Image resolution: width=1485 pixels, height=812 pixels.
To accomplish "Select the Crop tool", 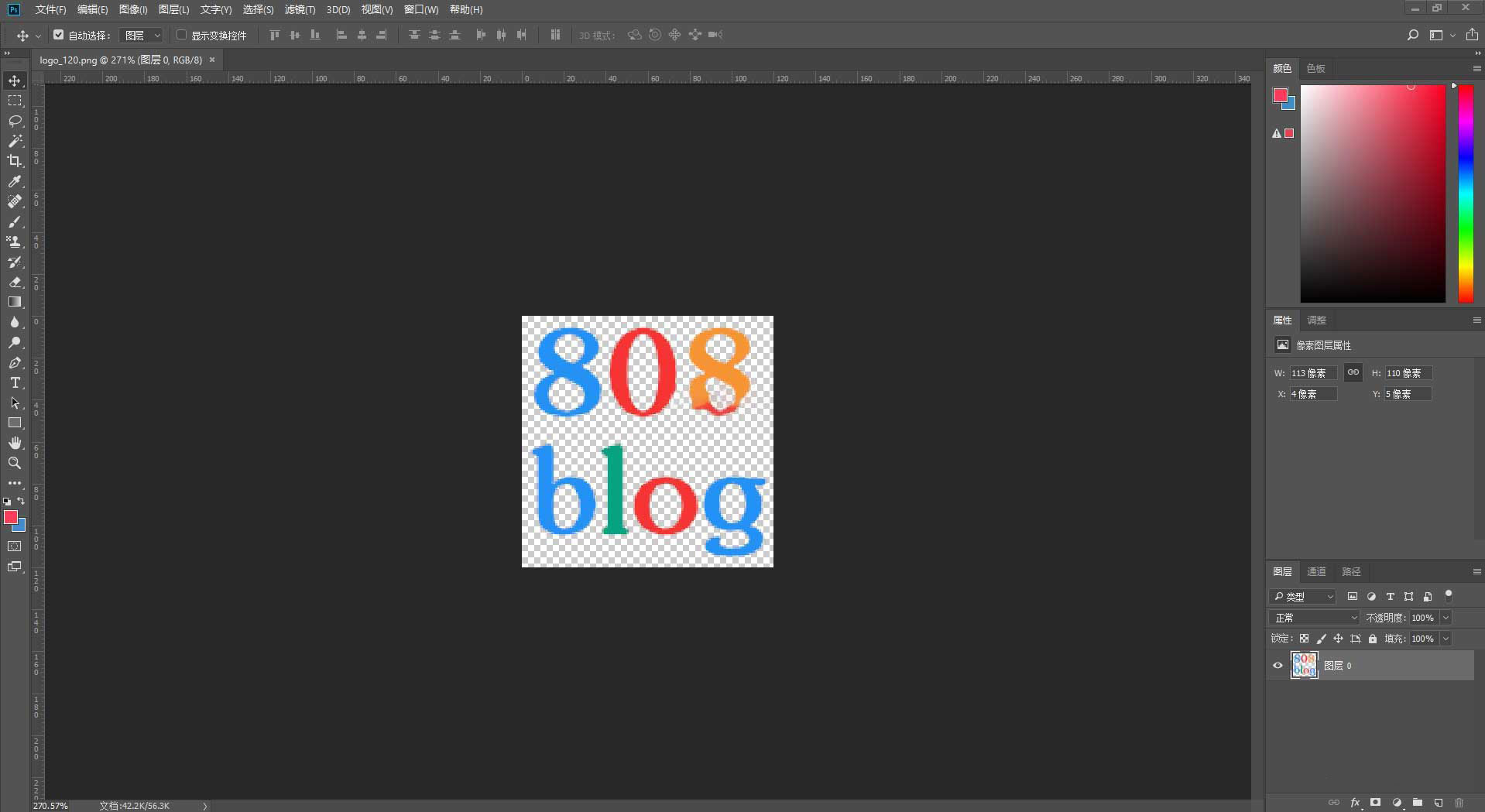I will point(15,161).
